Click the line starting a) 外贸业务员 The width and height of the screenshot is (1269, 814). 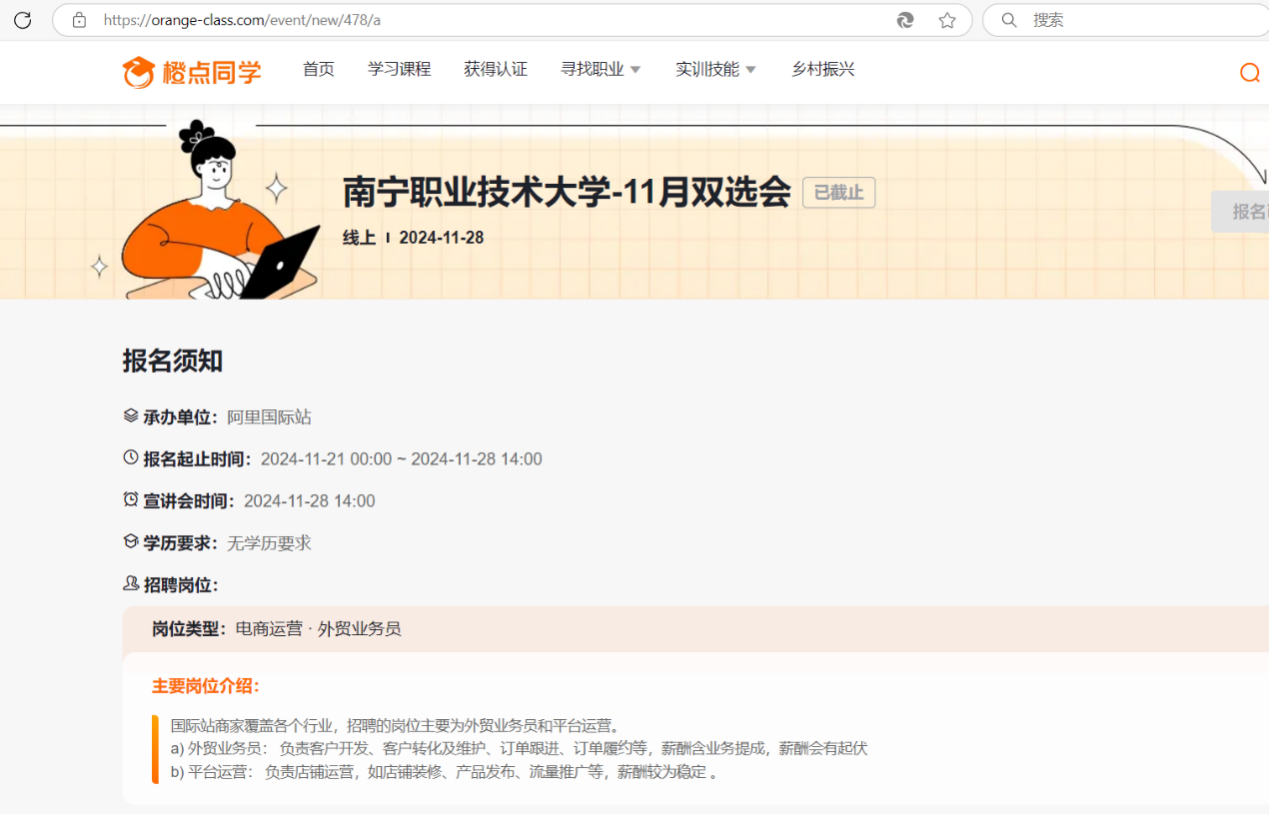click(519, 748)
